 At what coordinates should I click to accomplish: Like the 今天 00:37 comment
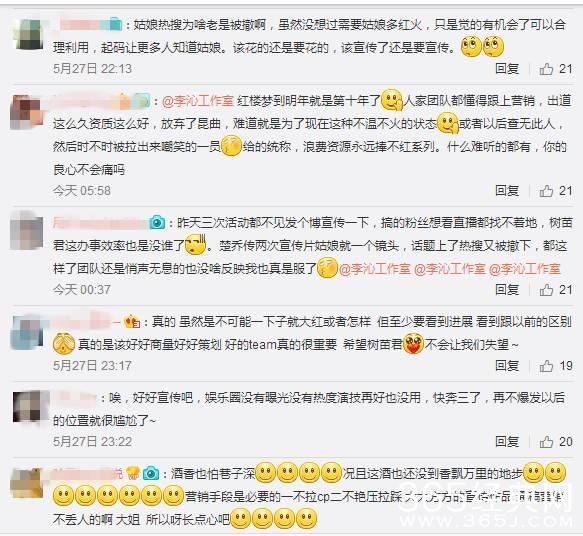tap(555, 290)
